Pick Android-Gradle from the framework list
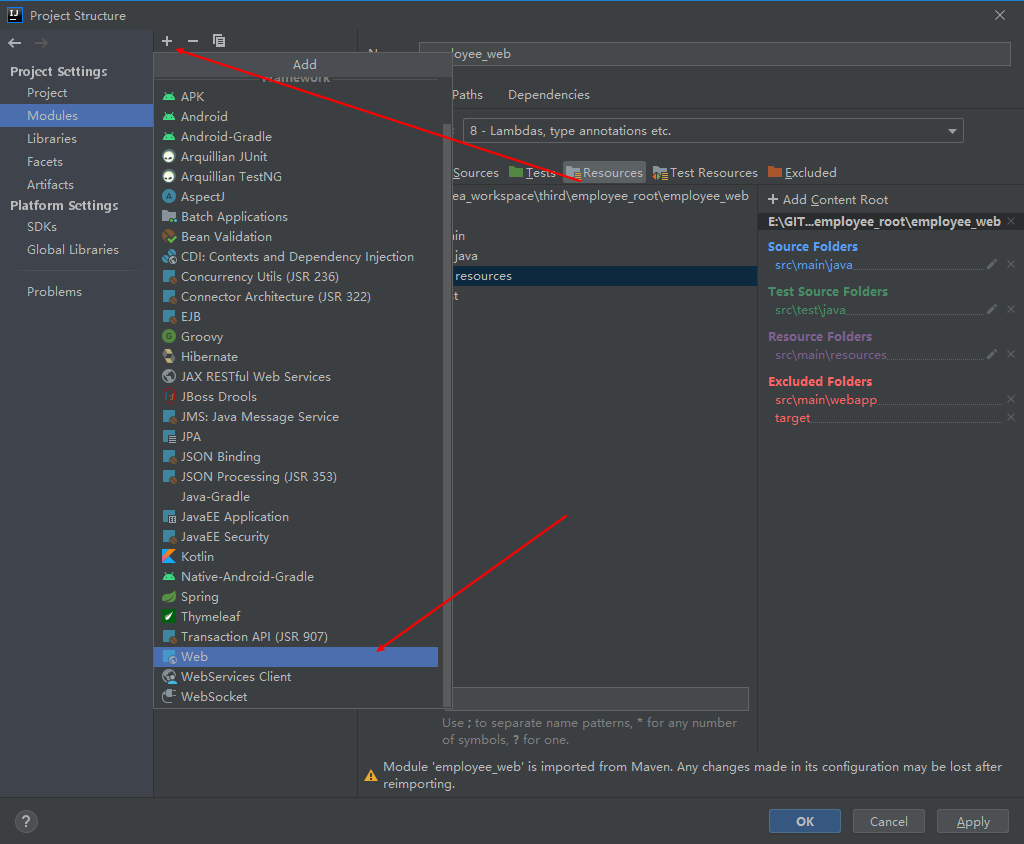 296,137
